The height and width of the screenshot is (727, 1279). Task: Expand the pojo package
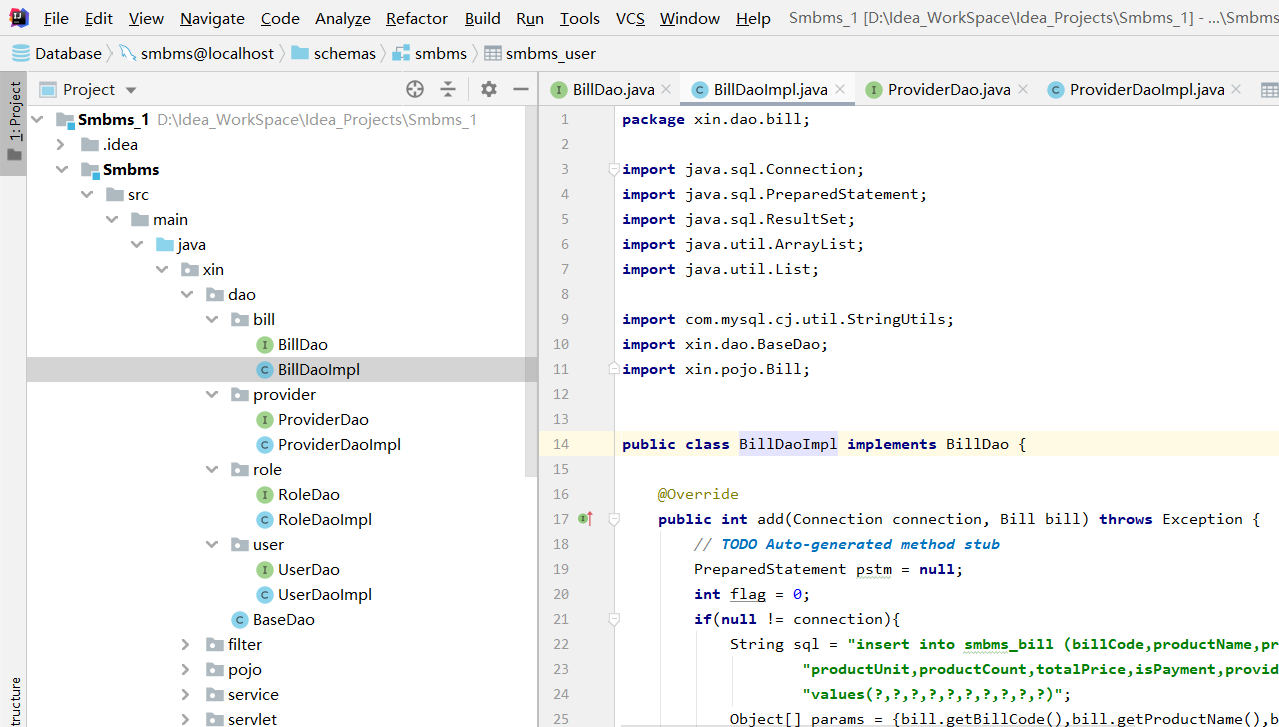point(186,669)
